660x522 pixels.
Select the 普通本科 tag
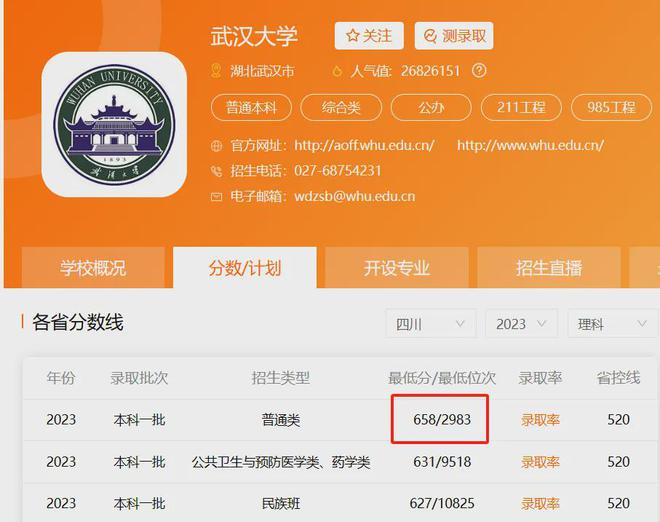point(251,107)
